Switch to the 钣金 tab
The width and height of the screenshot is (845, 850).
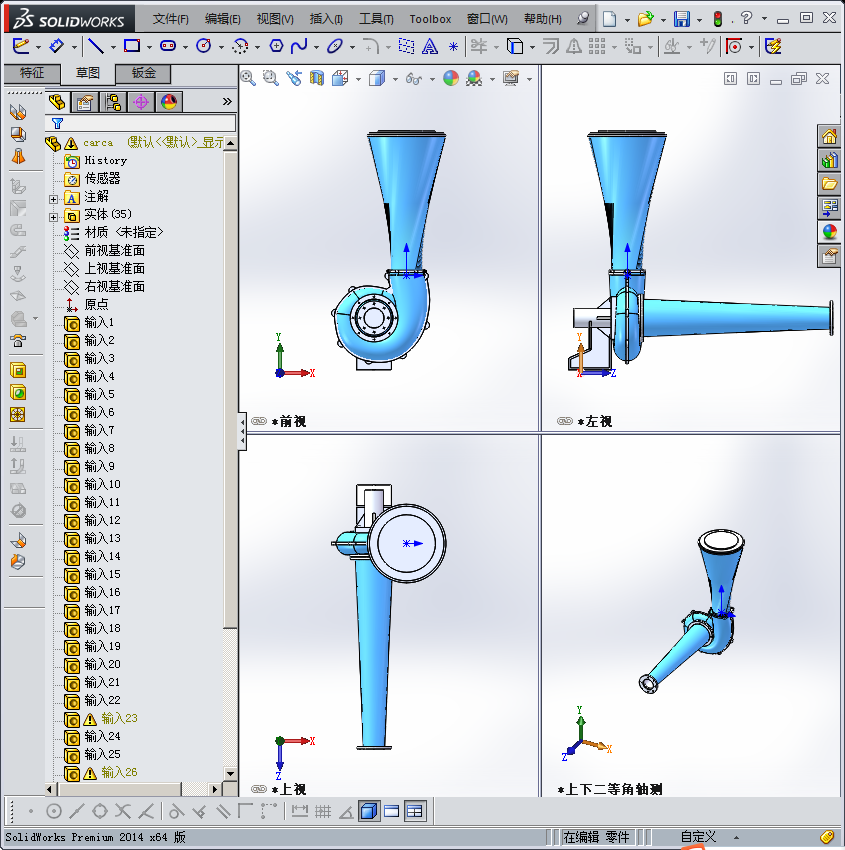pyautogui.click(x=144, y=73)
